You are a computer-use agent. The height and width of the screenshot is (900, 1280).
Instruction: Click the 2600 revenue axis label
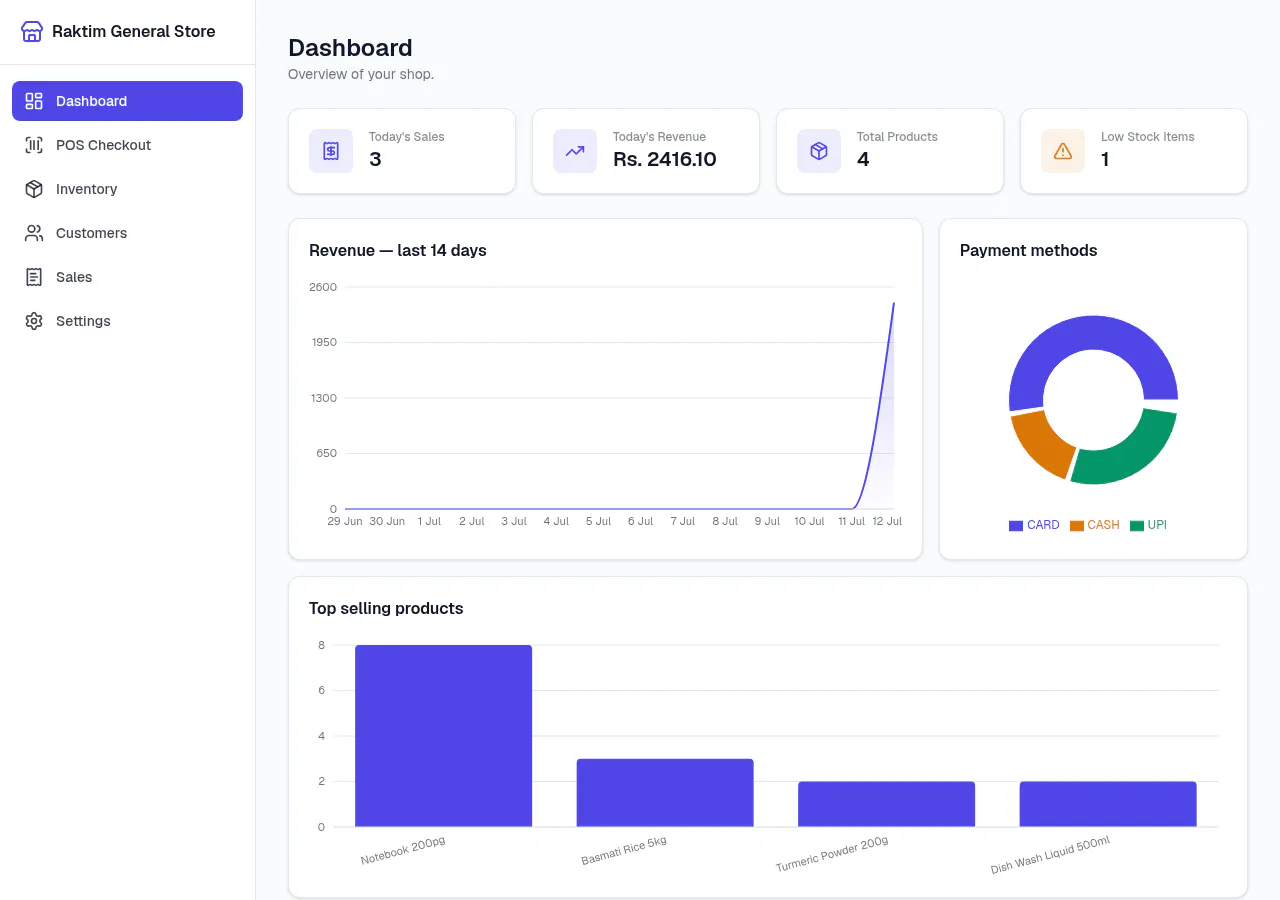[323, 287]
